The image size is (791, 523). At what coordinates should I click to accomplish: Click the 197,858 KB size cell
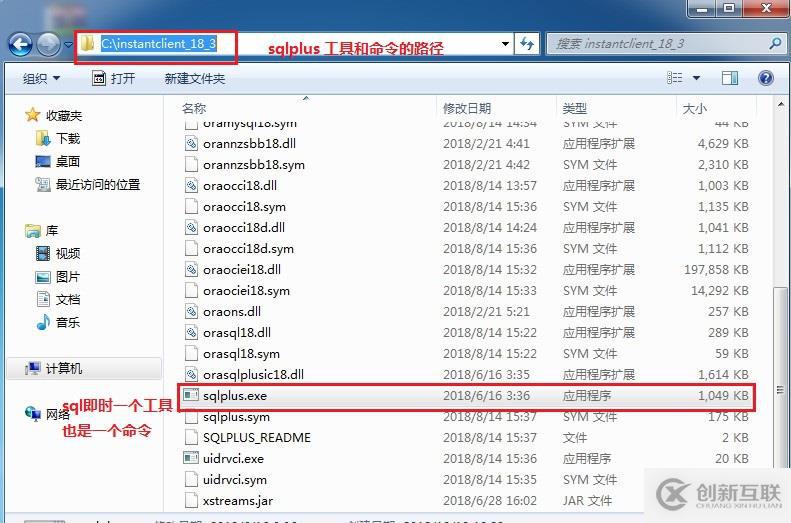click(x=716, y=269)
